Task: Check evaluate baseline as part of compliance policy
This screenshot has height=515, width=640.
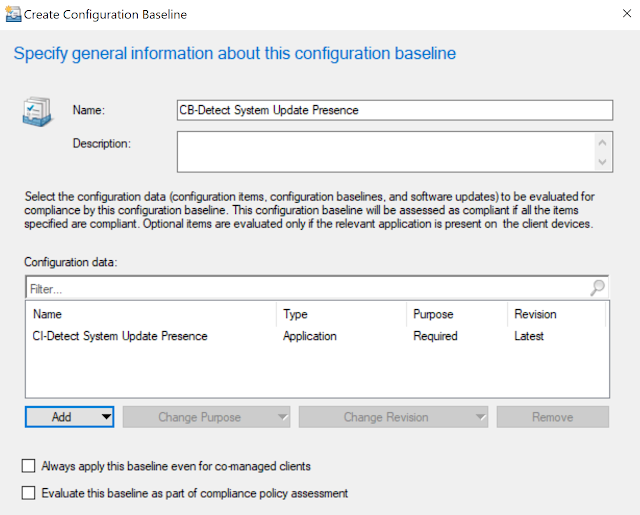Action: (x=28, y=493)
